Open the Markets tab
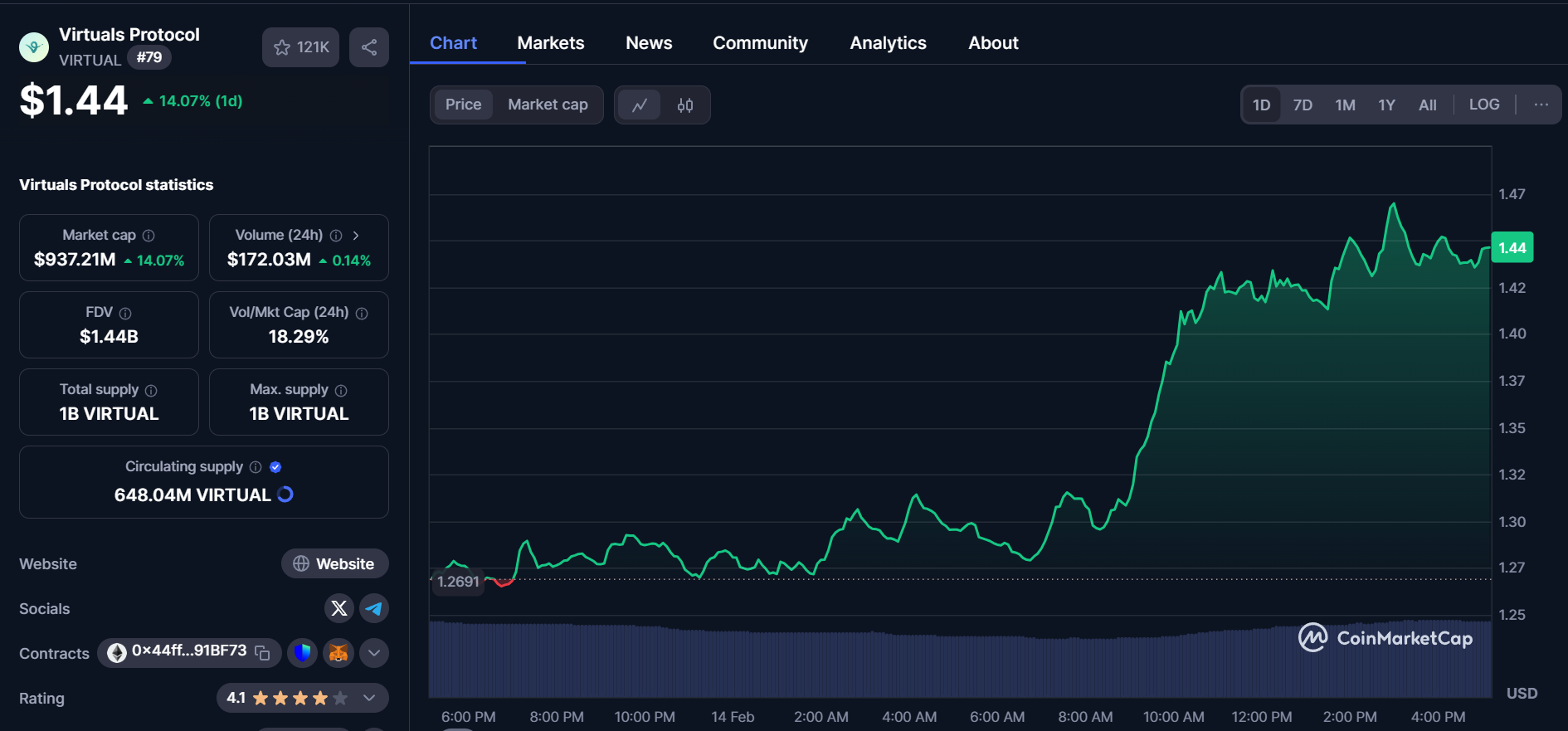Screen dimensions: 1568x731 click(551, 43)
